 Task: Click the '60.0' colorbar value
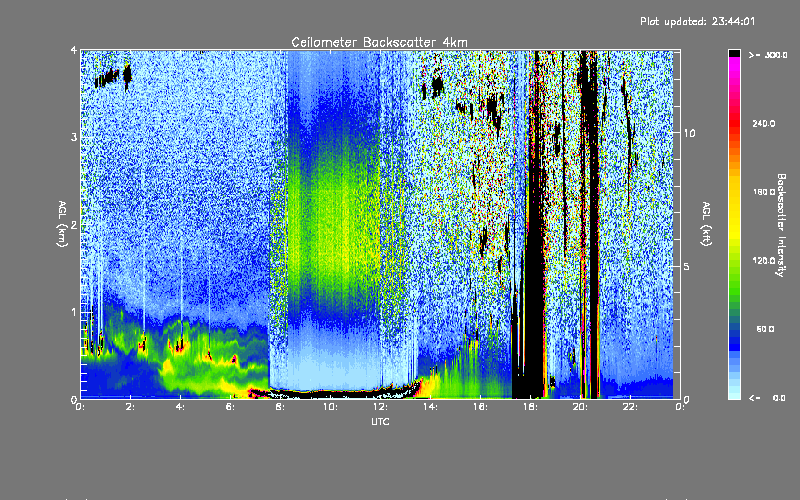pos(765,329)
